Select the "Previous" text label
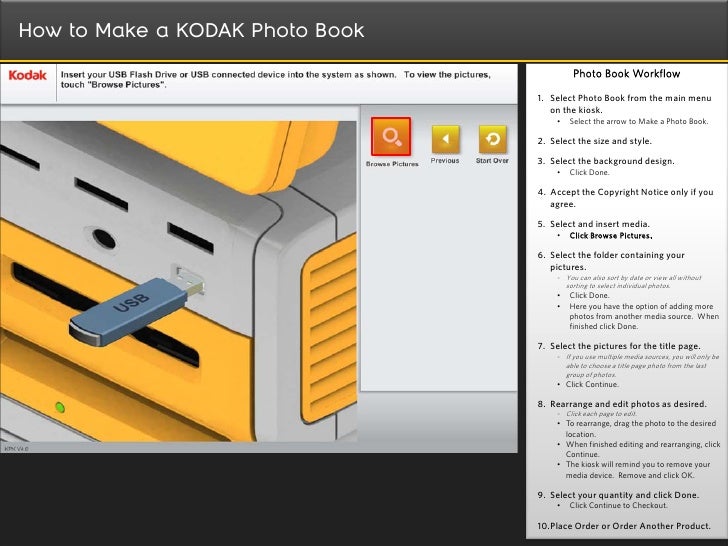The height and width of the screenshot is (546, 728). (444, 160)
